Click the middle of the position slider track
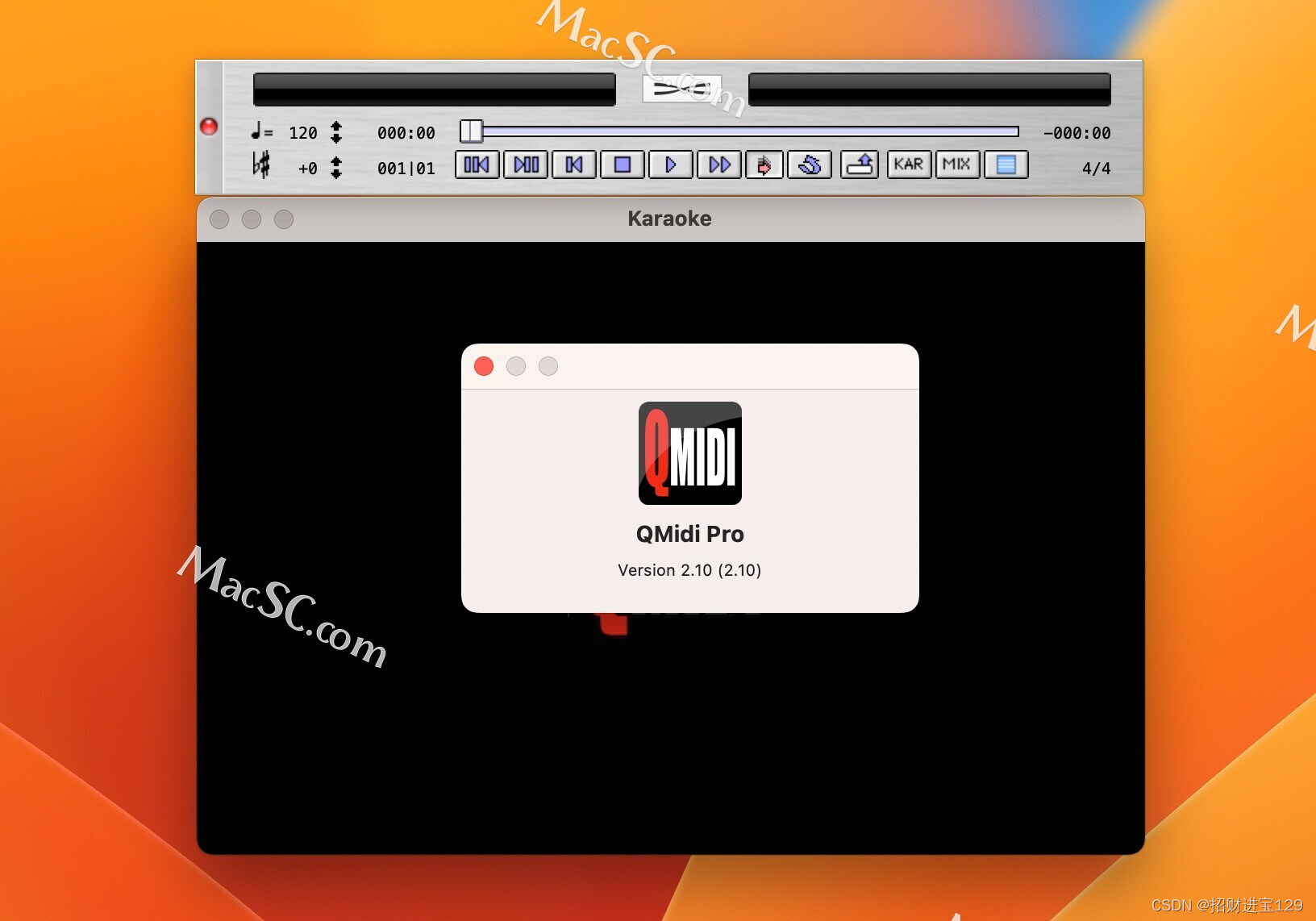The height and width of the screenshot is (921, 1316). [x=739, y=131]
